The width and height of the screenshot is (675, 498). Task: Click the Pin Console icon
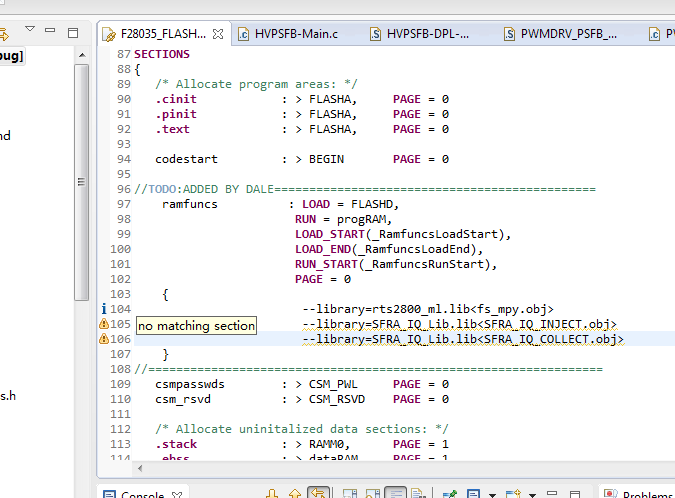(x=450, y=494)
